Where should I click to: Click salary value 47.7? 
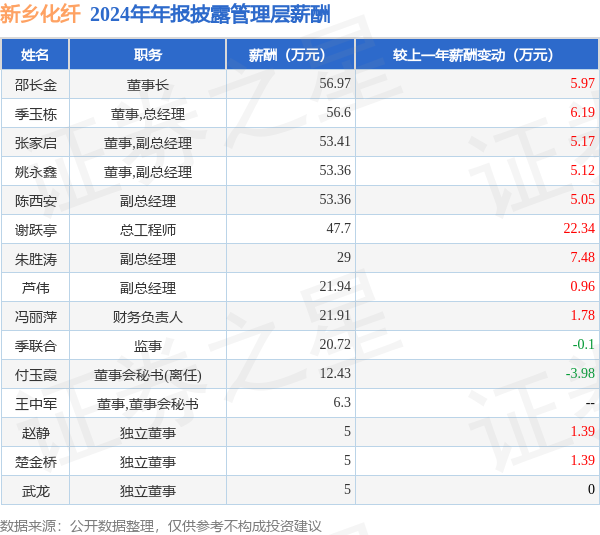338,228
